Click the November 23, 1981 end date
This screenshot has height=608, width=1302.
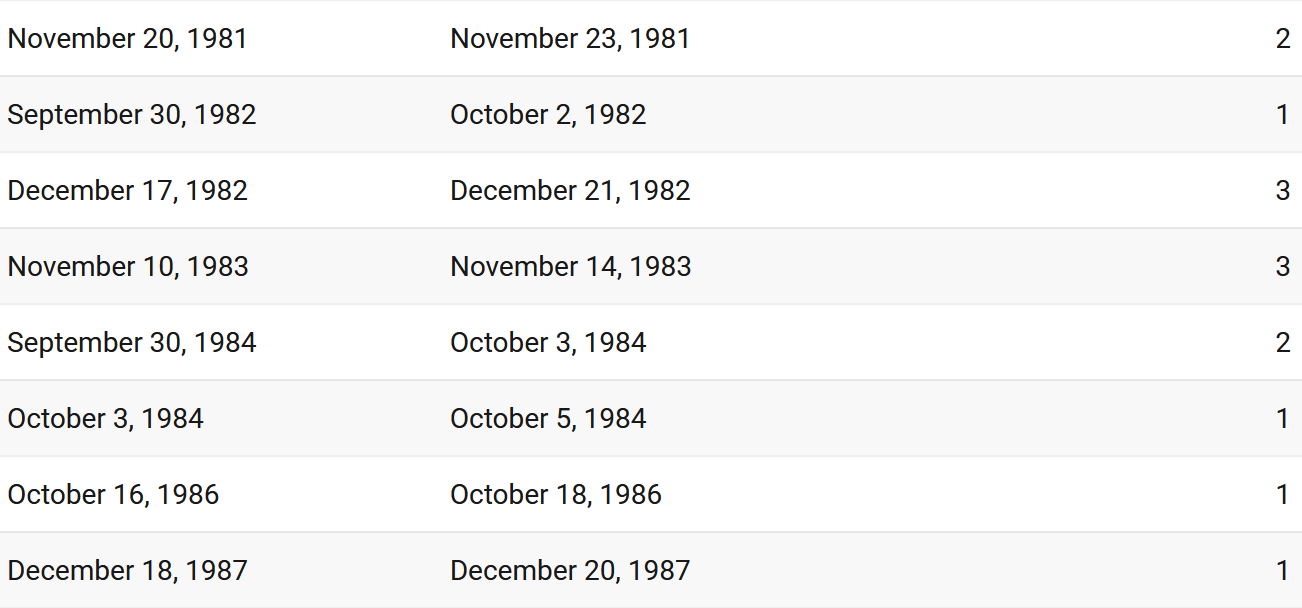[570, 39]
